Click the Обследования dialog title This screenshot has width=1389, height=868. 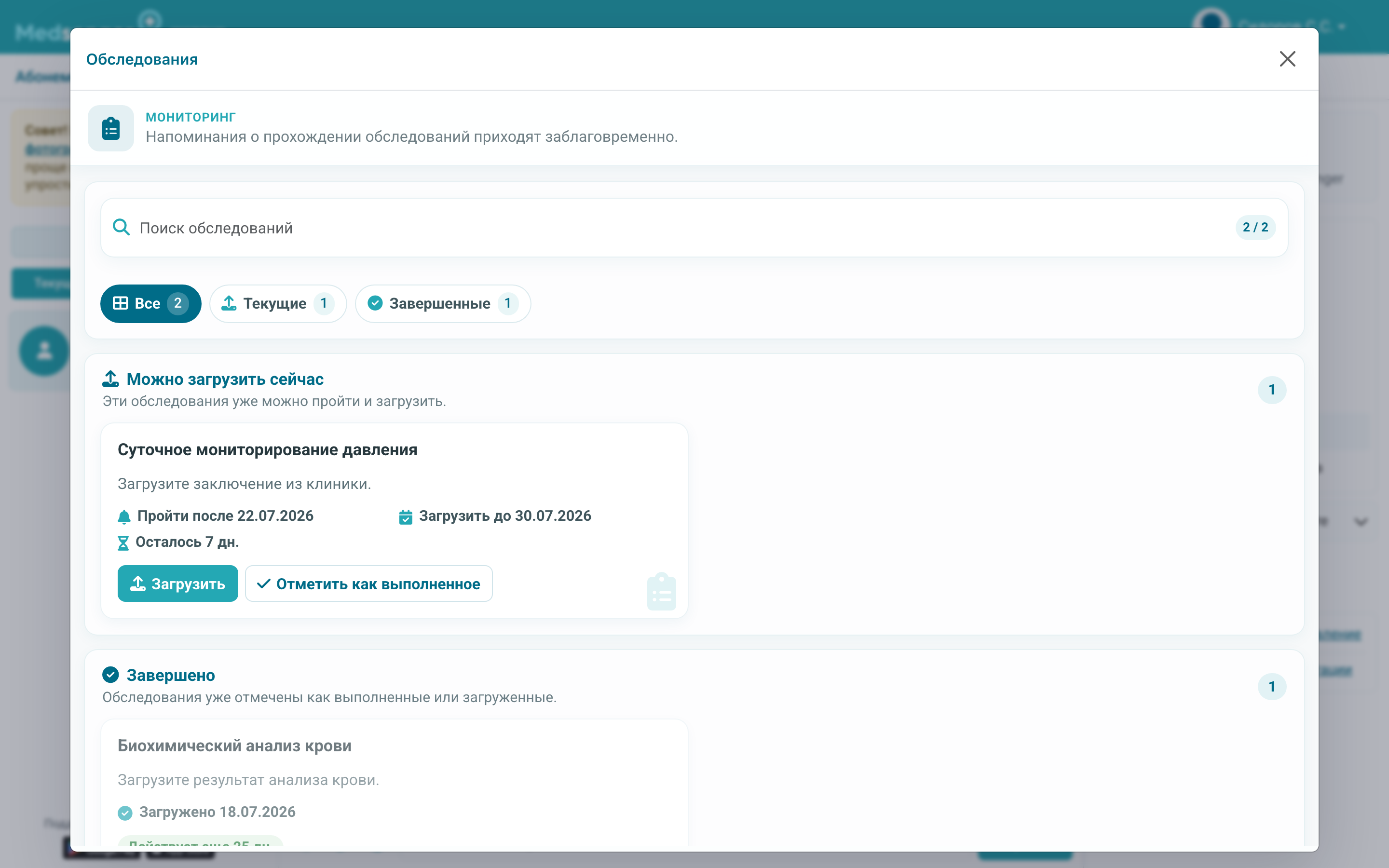142,59
